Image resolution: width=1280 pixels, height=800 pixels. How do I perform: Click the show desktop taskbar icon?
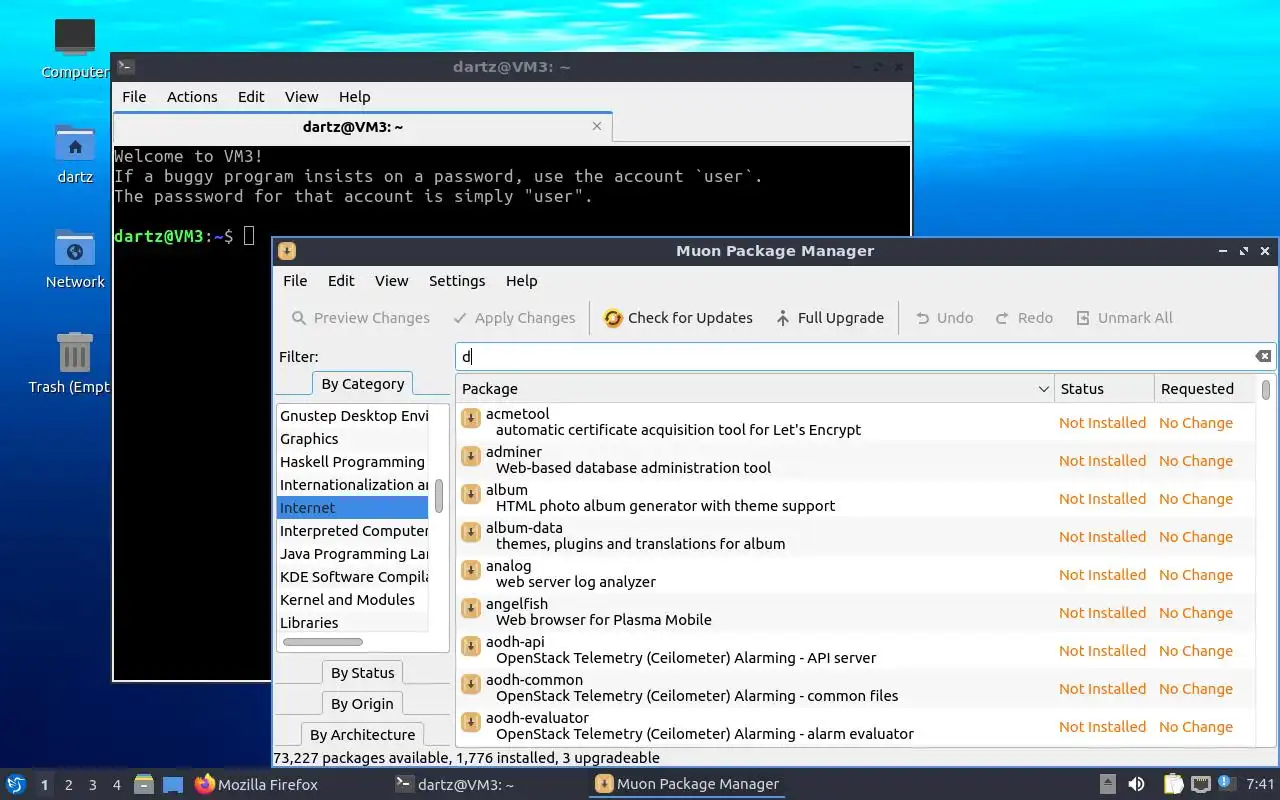(173, 784)
